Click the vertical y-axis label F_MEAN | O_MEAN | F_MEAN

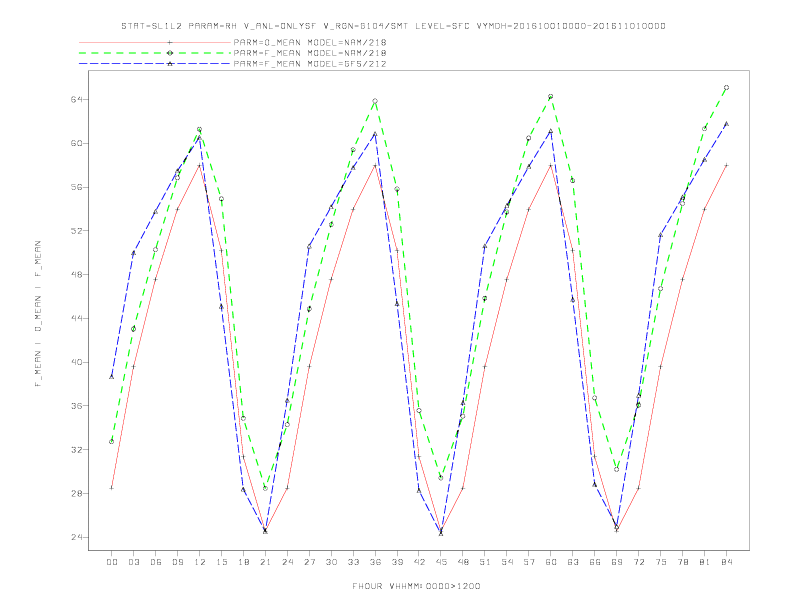pyautogui.click(x=38, y=314)
